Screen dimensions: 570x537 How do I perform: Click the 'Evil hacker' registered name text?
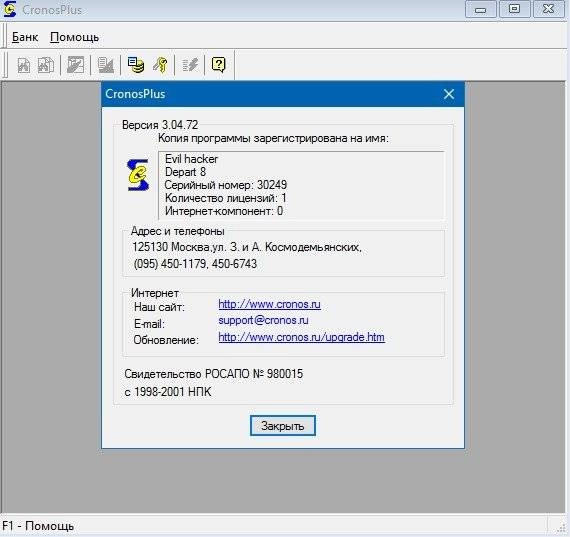pyautogui.click(x=191, y=159)
